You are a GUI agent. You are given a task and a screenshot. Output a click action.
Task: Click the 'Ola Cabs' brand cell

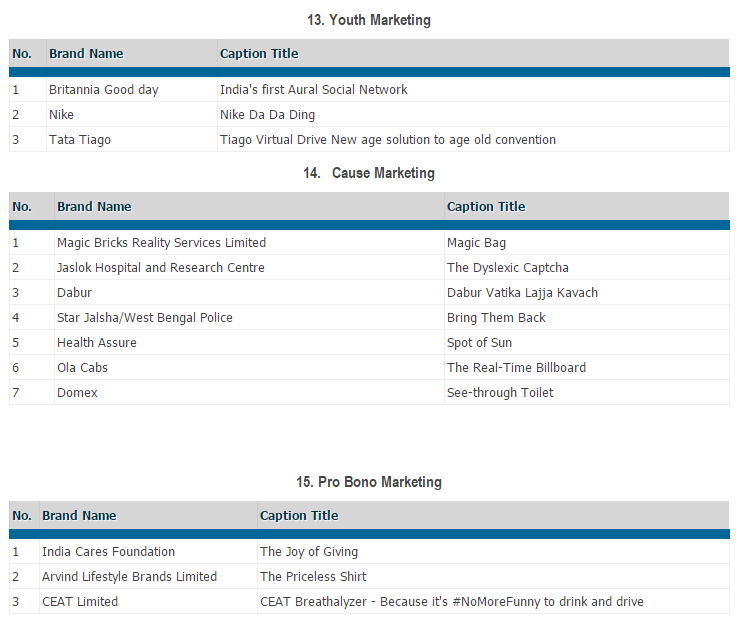pyautogui.click(x=82, y=368)
